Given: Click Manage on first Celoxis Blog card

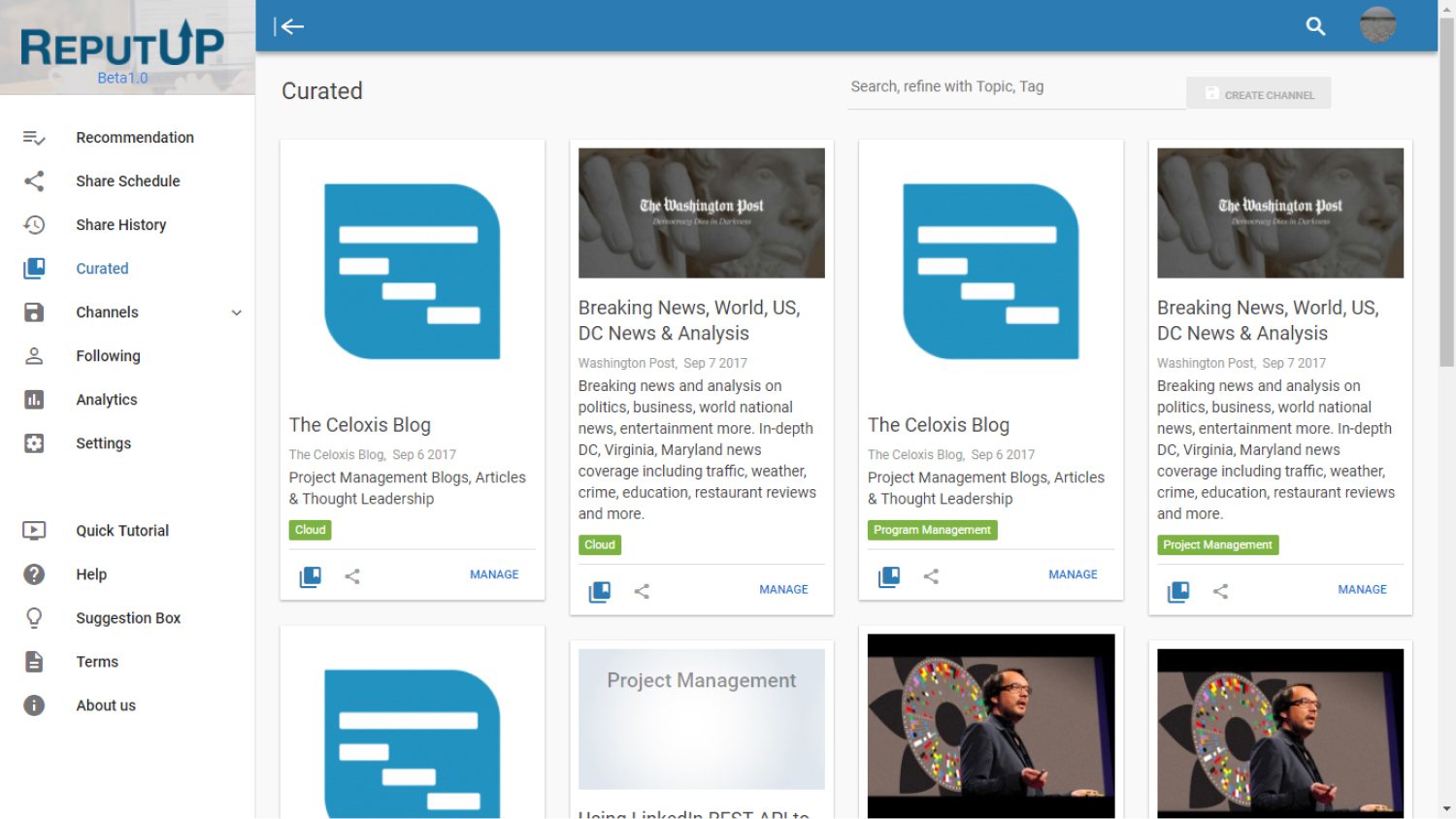Looking at the screenshot, I should click(494, 574).
